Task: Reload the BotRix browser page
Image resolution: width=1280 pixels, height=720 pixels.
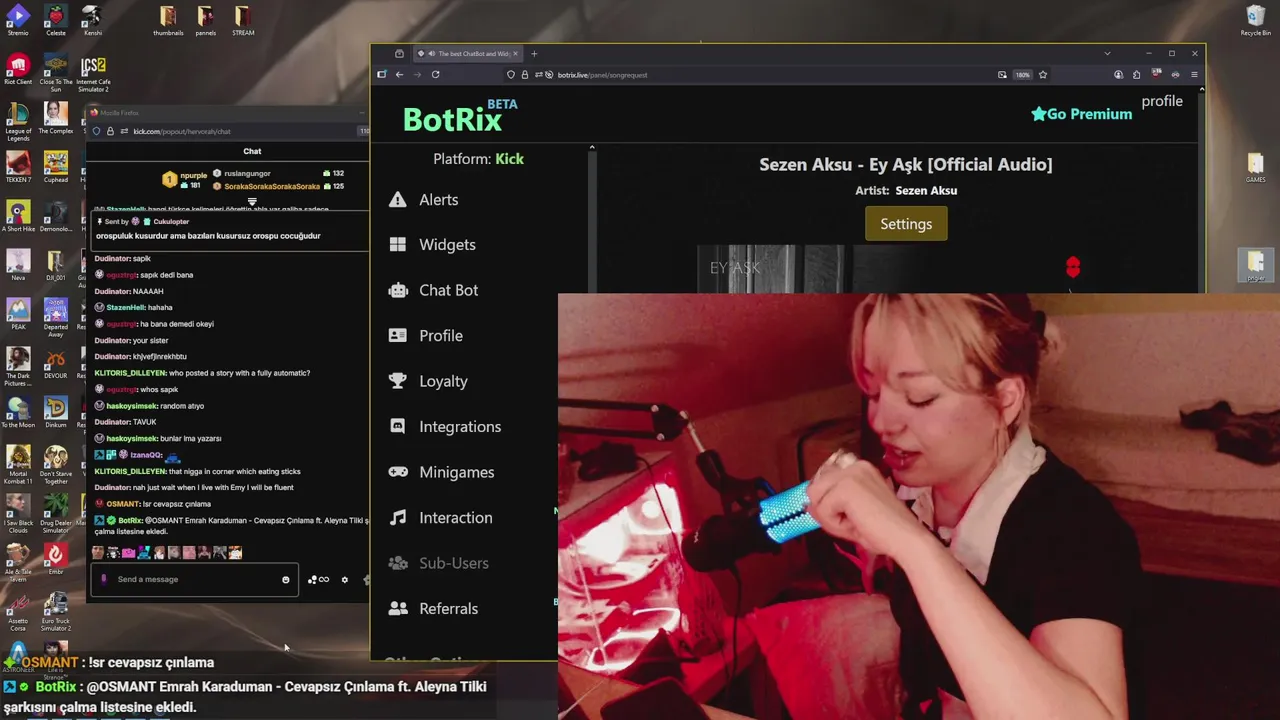Action: [435, 74]
